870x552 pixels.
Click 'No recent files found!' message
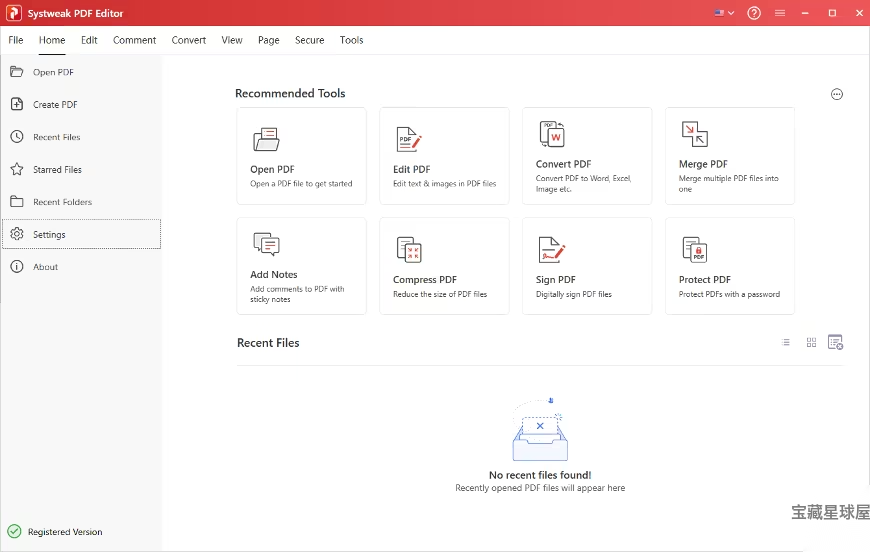[540, 475]
